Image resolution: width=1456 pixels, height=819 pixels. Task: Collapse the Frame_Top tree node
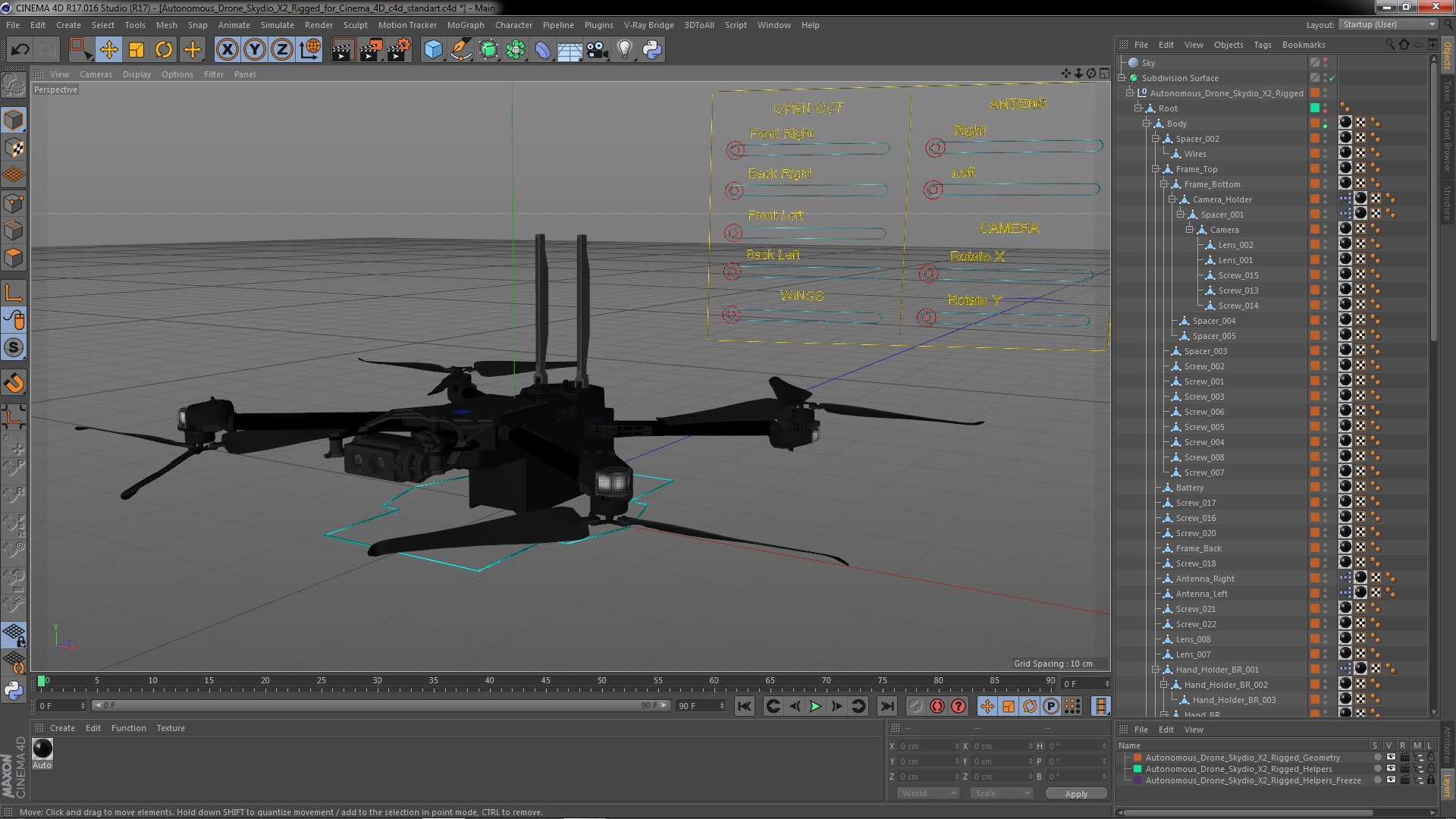(1155, 169)
